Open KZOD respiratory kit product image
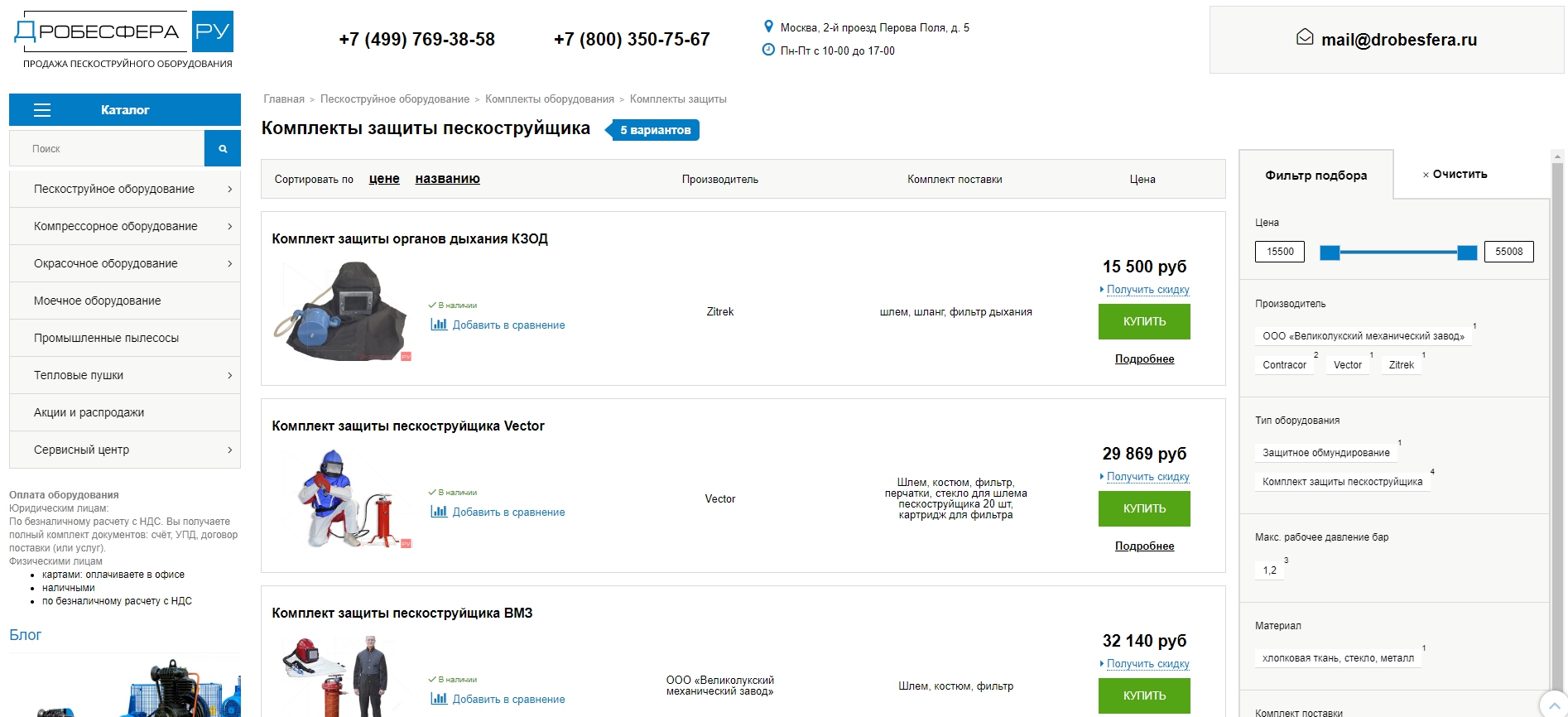 coord(343,311)
